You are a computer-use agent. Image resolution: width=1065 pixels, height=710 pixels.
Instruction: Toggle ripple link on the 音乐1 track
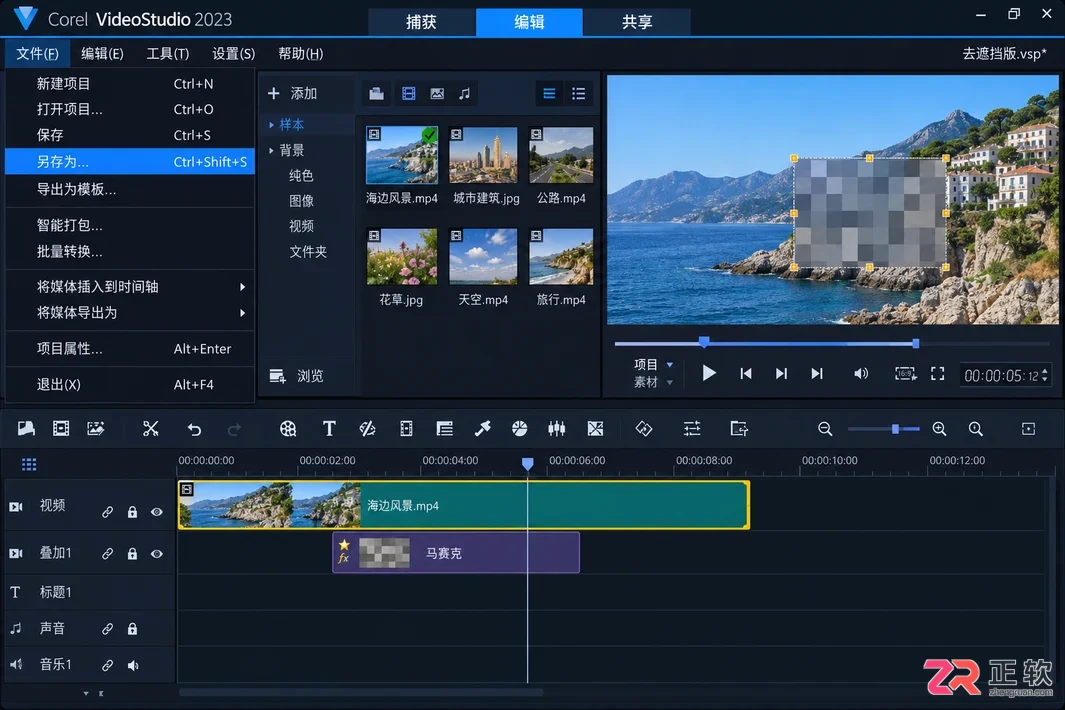pyautogui.click(x=107, y=665)
